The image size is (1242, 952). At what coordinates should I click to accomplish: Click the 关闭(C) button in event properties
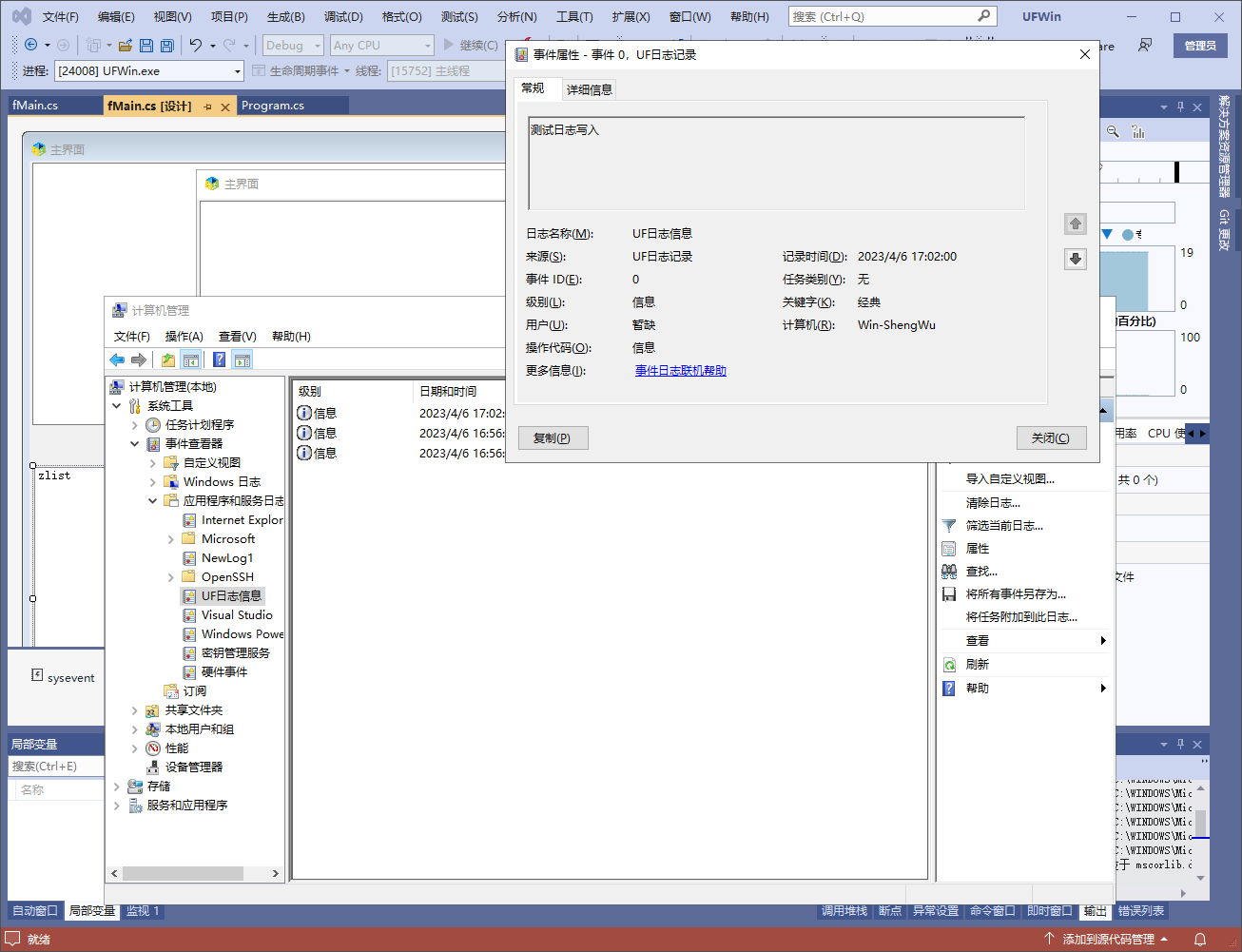[x=1051, y=437]
